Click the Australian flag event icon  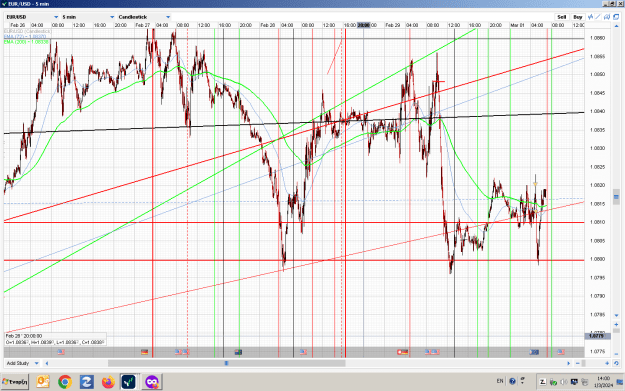[x=238, y=352]
